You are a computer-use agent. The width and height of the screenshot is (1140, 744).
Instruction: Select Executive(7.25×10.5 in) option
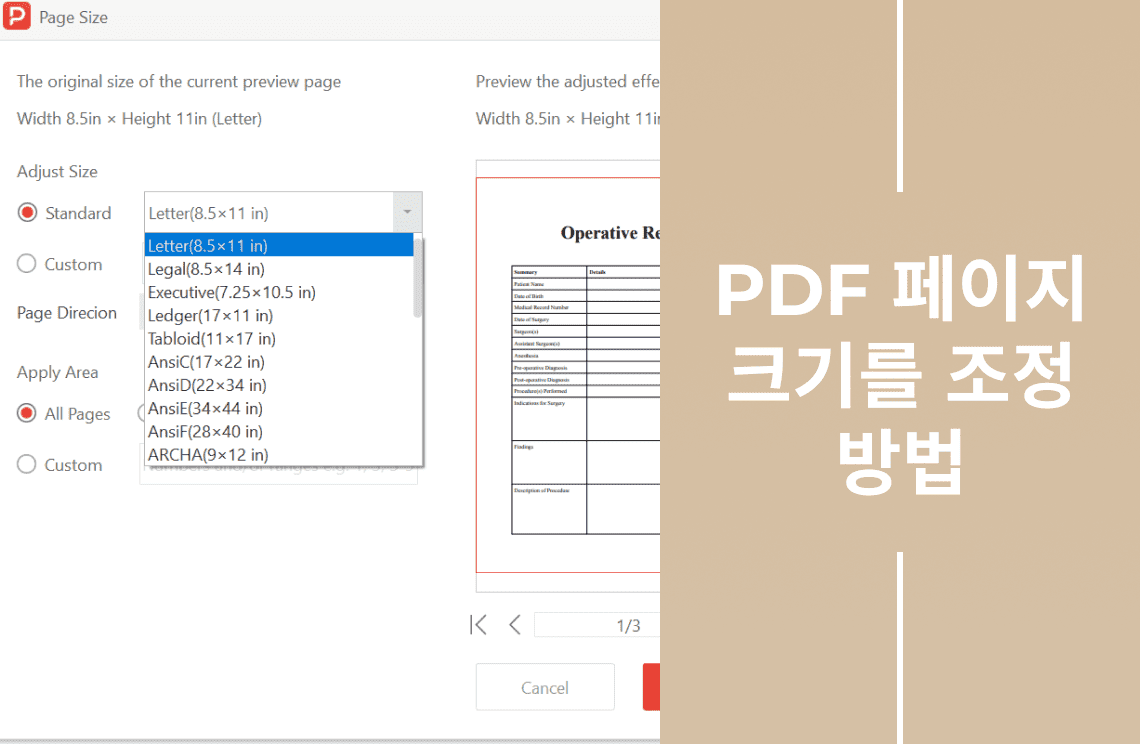coord(232,292)
